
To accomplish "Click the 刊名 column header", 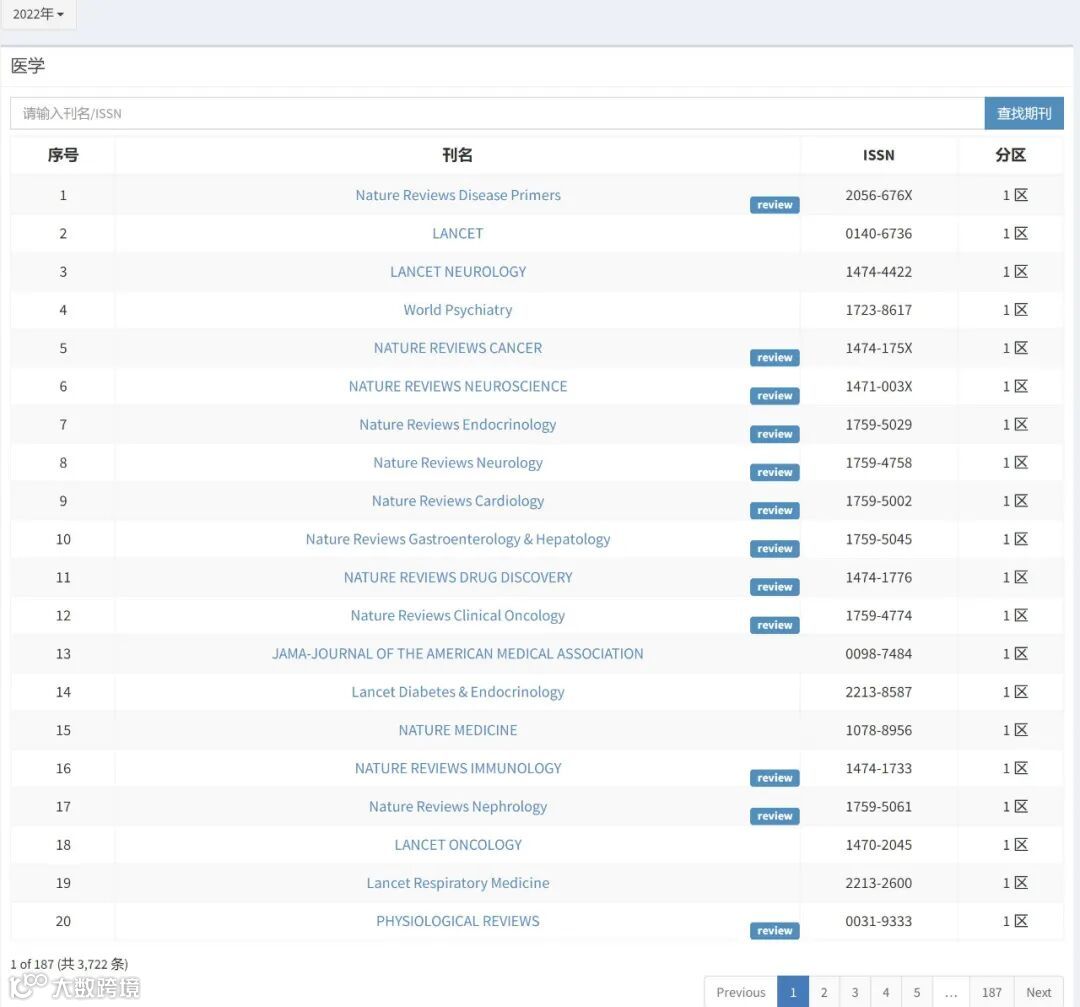I will pos(457,155).
